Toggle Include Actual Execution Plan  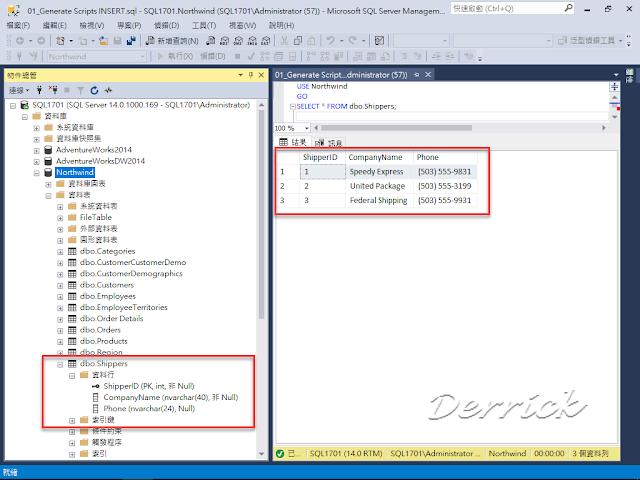tap(311, 56)
